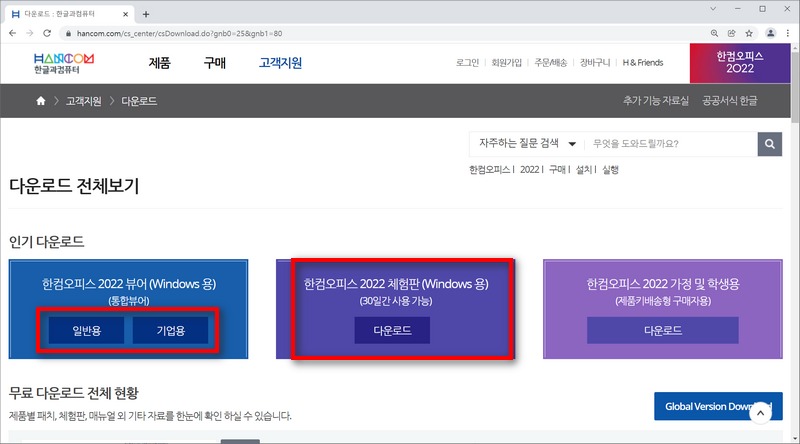Go to home via breadcrumb house icon
This screenshot has width=800, height=444.
click(41, 101)
